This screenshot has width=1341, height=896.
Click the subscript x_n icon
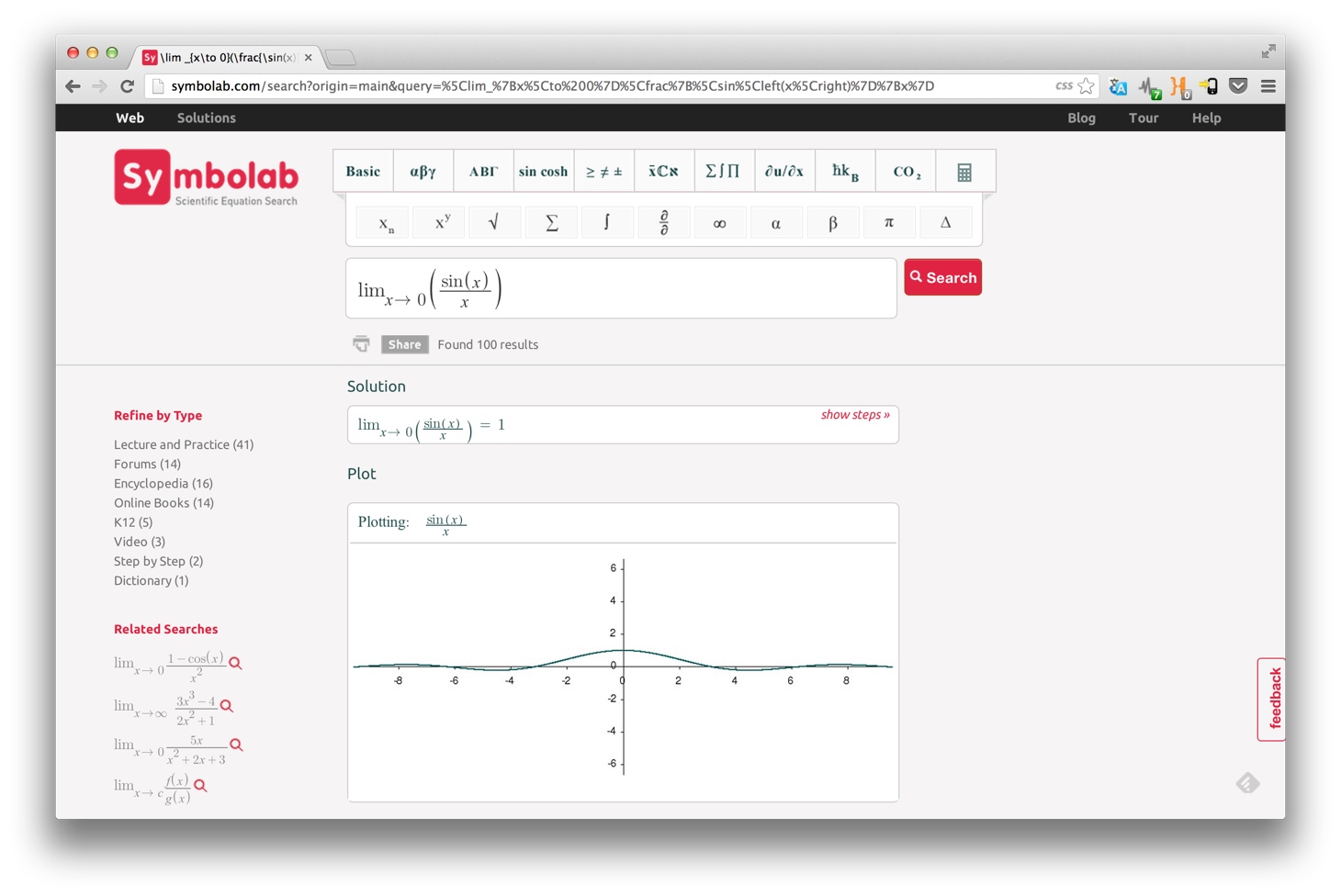coord(382,221)
